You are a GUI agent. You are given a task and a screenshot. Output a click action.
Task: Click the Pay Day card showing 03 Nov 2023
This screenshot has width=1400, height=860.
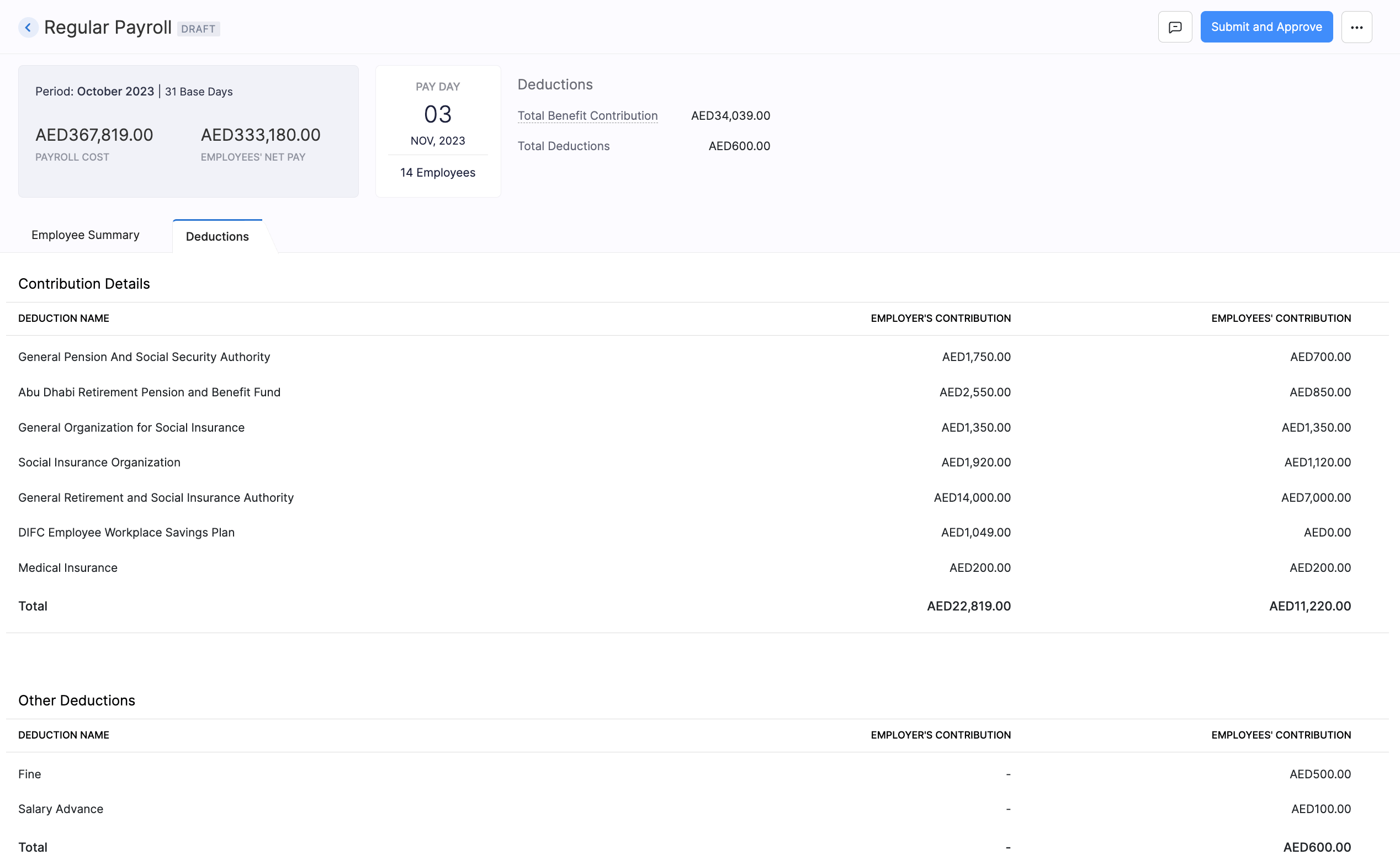[437, 131]
